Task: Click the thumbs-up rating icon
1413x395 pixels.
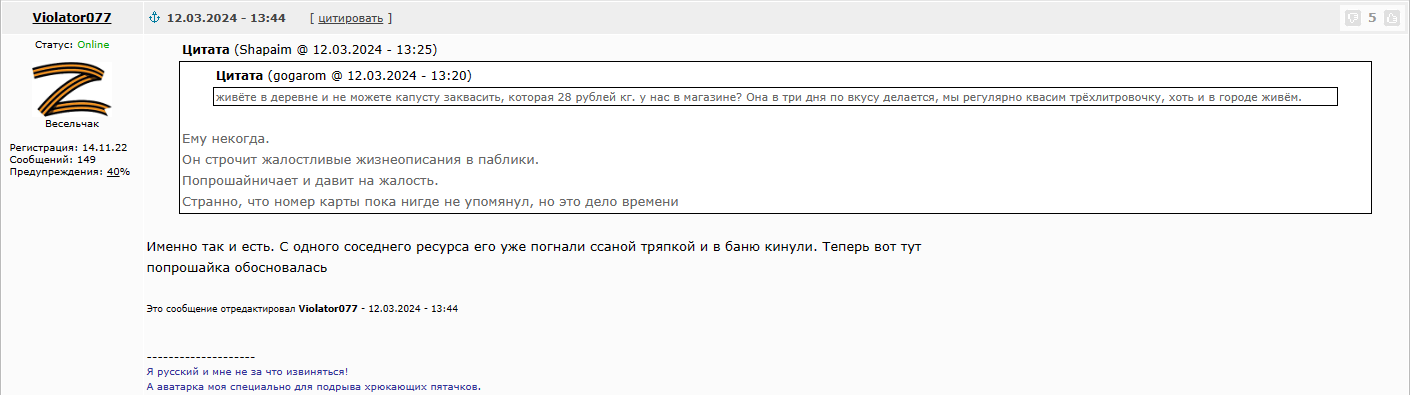Action: pyautogui.click(x=1392, y=18)
